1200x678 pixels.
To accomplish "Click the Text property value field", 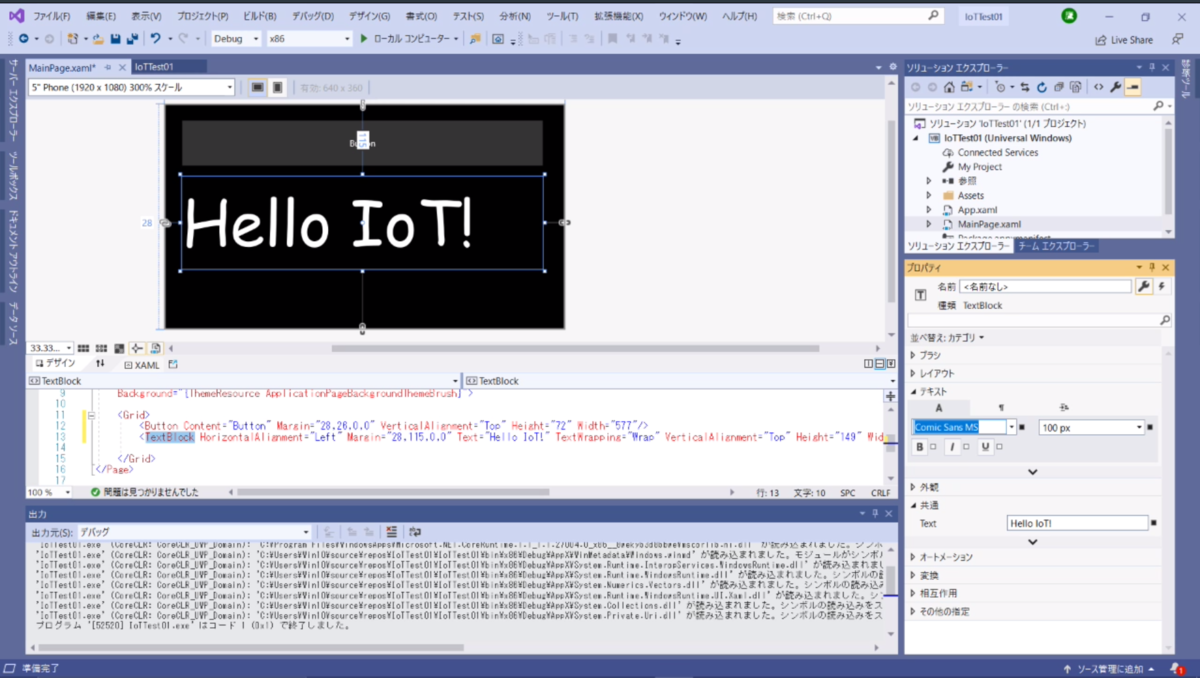I will (1077, 523).
